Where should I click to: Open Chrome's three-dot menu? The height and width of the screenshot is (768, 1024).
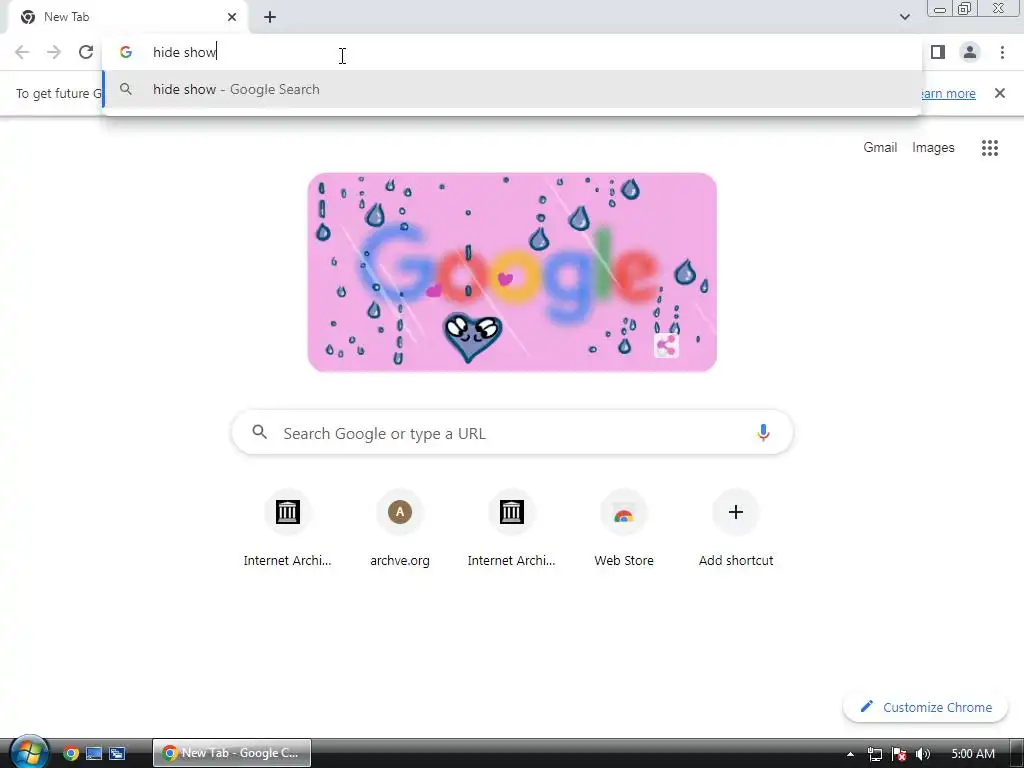(x=1002, y=52)
